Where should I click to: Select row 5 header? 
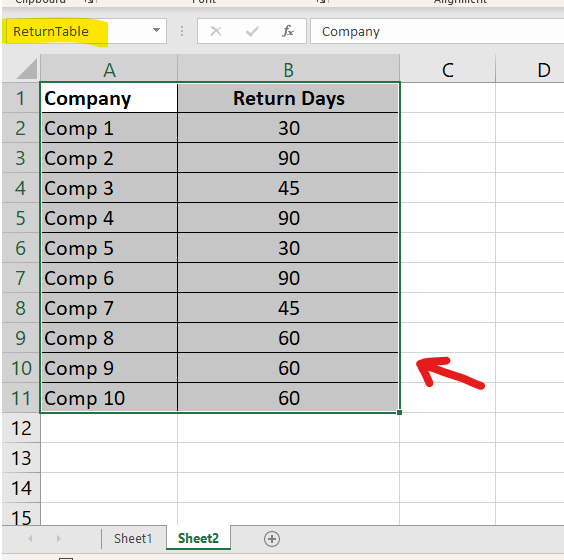[x=21, y=218]
